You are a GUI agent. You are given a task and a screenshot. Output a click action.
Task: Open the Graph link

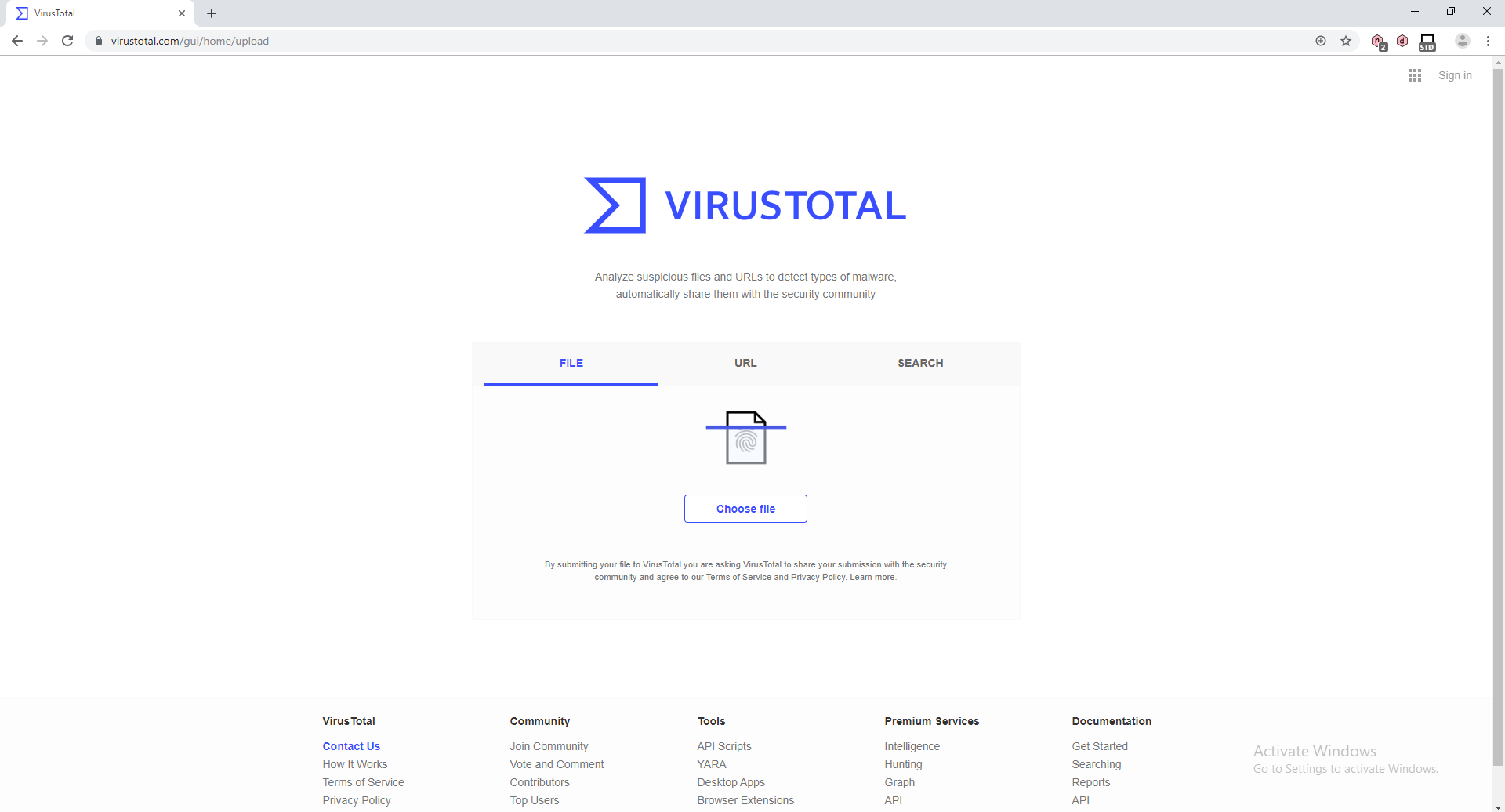pos(900,782)
